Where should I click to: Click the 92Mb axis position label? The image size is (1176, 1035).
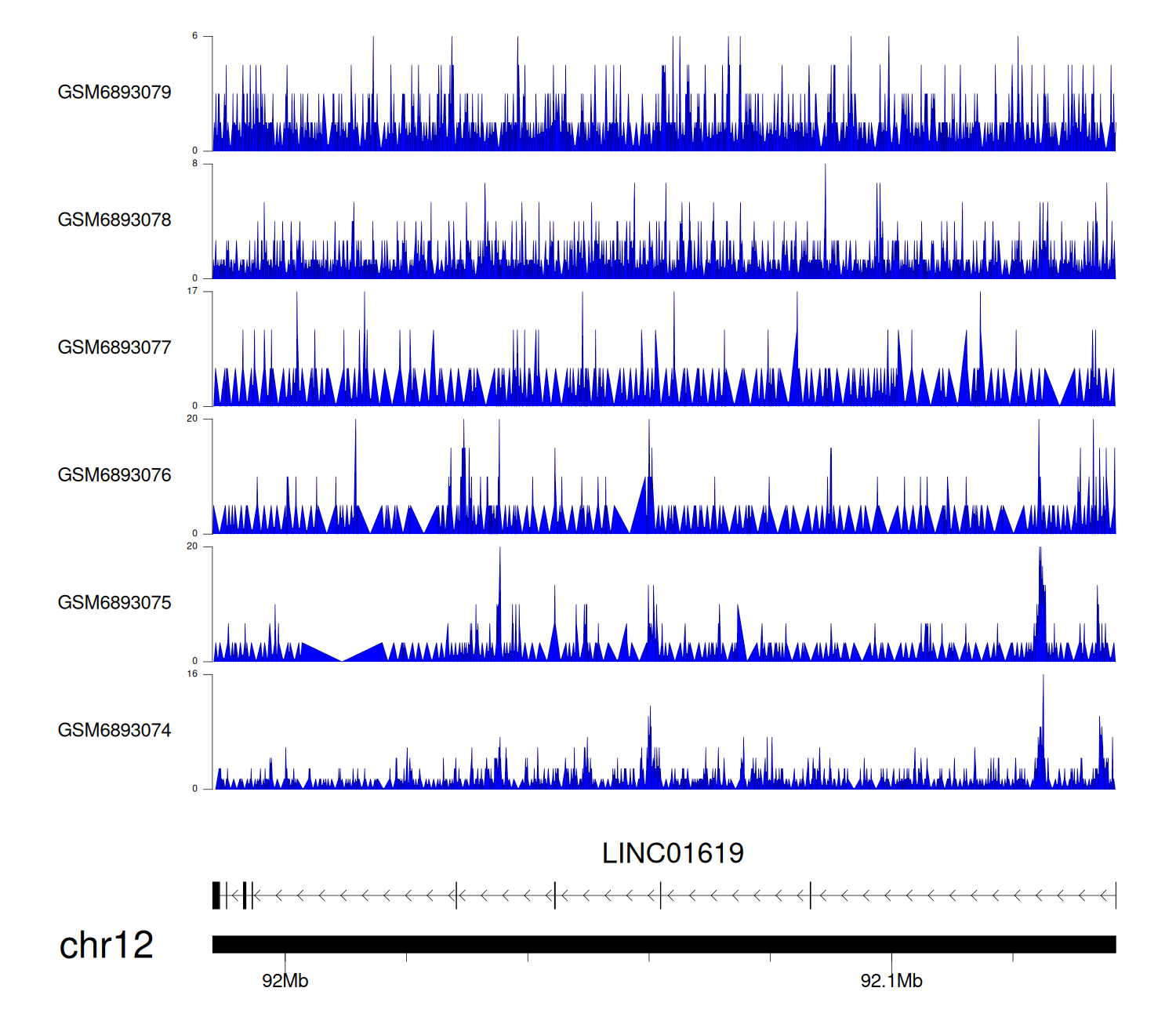click(x=285, y=981)
